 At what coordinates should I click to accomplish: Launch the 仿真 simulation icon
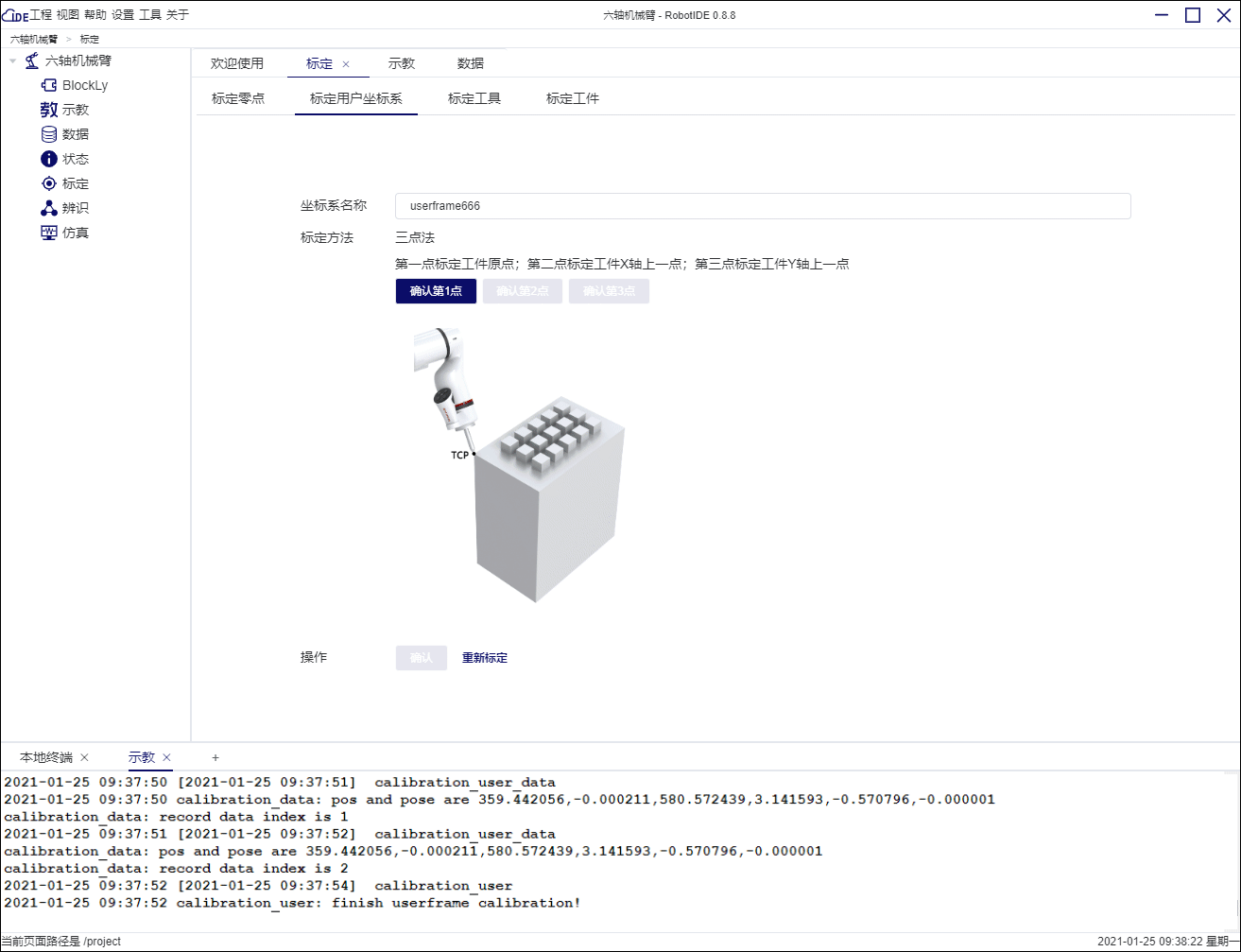coord(48,233)
